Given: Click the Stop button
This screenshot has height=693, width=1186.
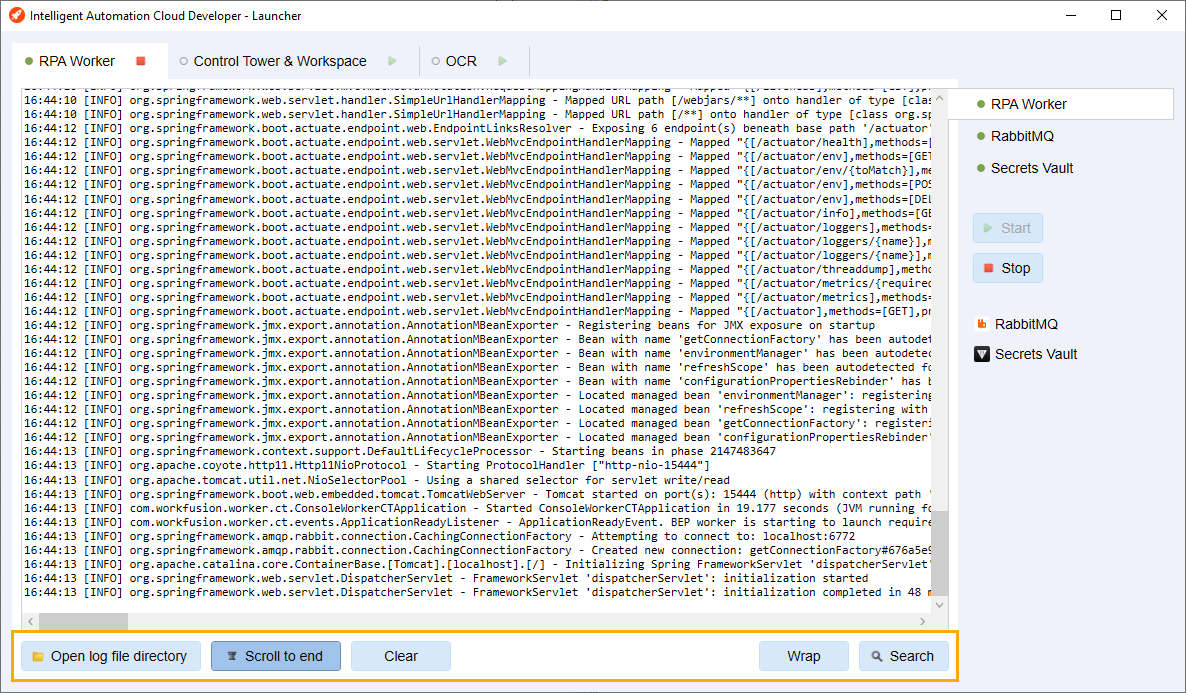Looking at the screenshot, I should [x=1007, y=268].
